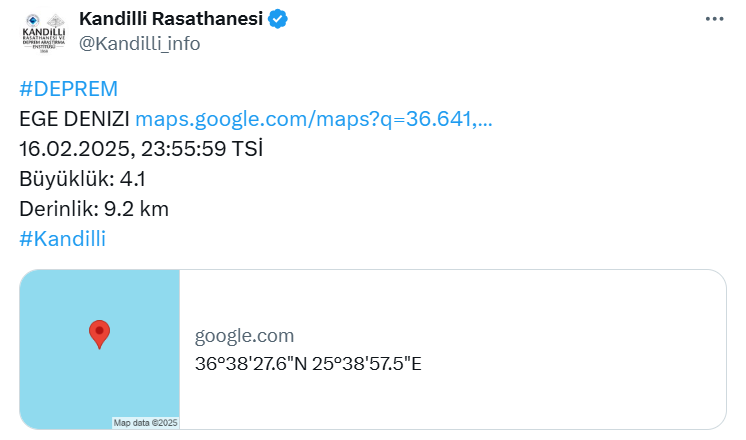Open the #DEPREM hashtag
The height and width of the screenshot is (440, 746).
coord(69,89)
